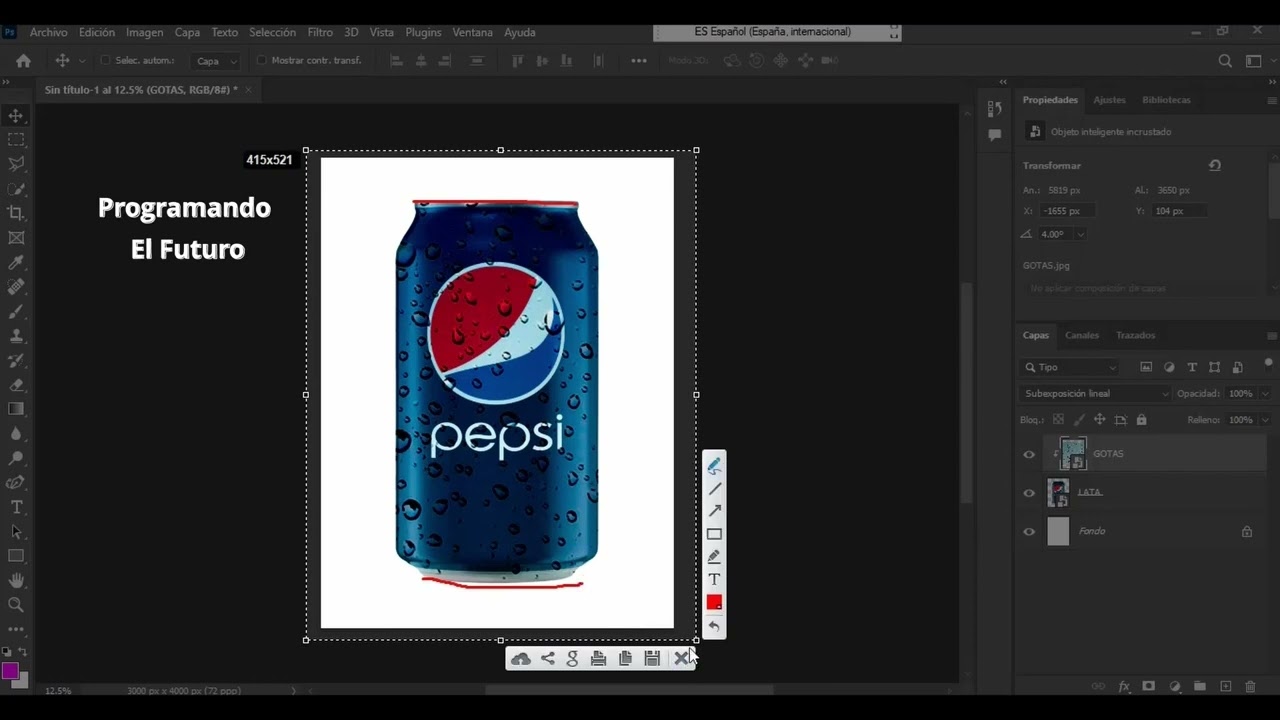Screen dimensions: 1280x720
Task: Open the Propiedades panel menu
Action: (x=1272, y=101)
